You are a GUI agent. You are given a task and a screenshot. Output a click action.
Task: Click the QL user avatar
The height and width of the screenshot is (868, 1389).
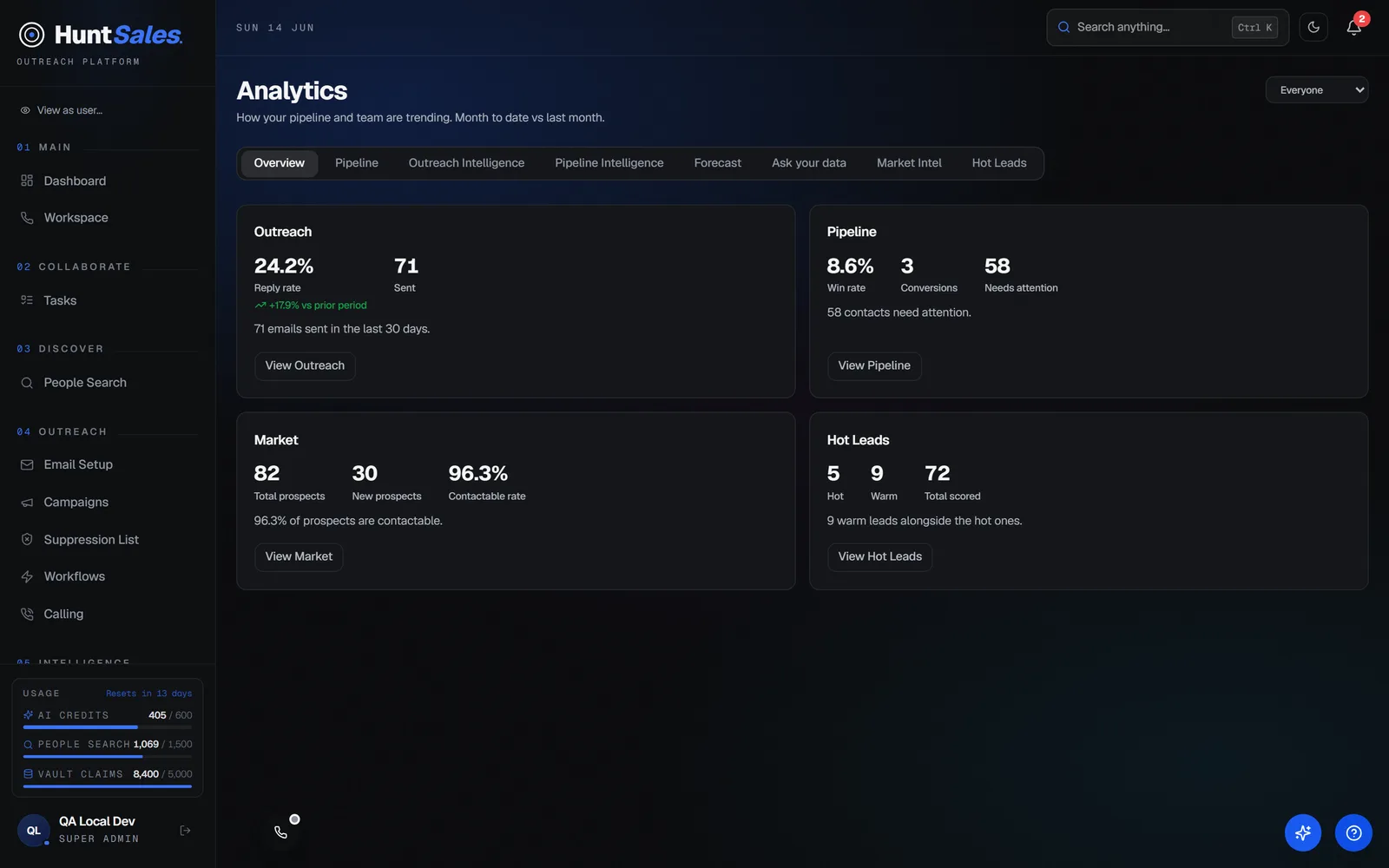tap(34, 831)
